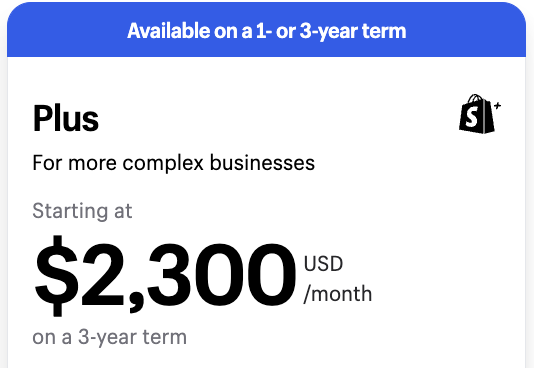Click the small plus sign beside bag logo
Viewport: 534px width, 368px height.
click(x=497, y=106)
